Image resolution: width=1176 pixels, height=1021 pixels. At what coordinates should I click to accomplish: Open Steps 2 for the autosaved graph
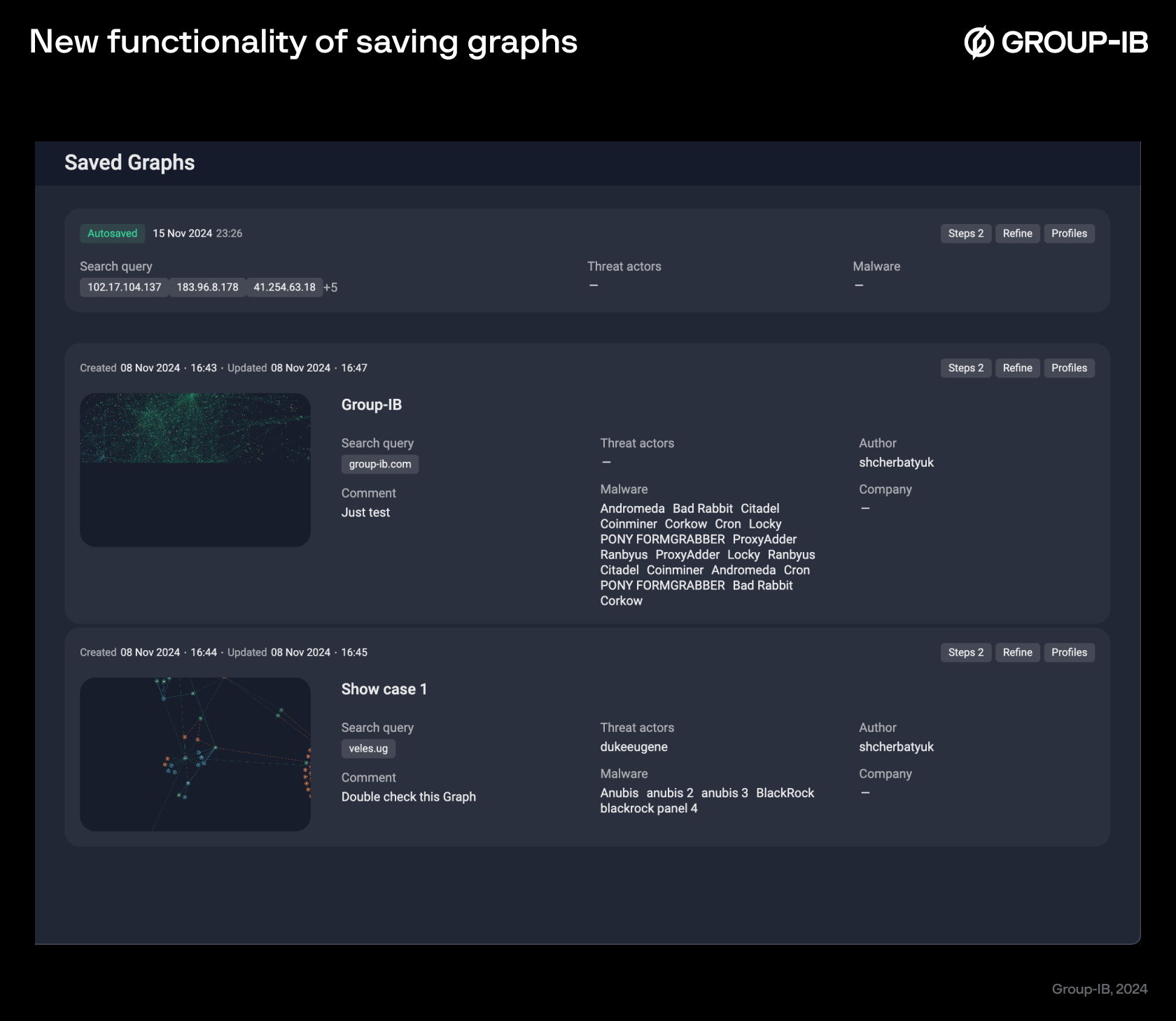(965, 233)
